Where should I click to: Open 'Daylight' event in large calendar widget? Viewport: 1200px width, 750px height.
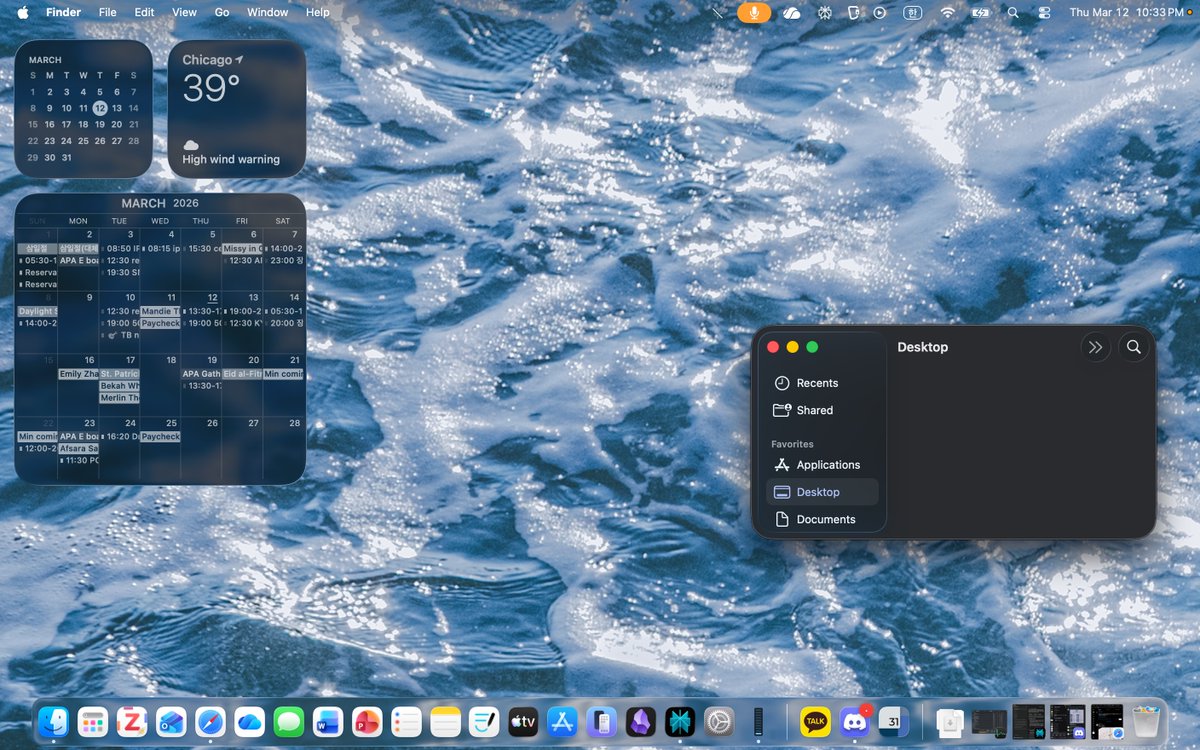tap(37, 311)
